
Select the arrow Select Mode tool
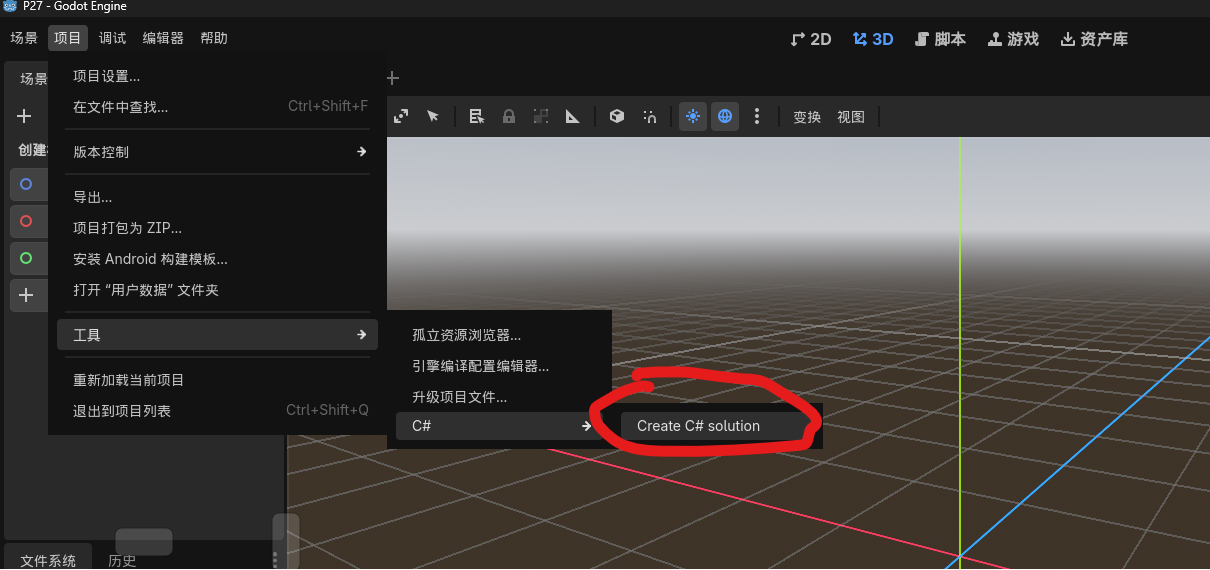[x=433, y=116]
